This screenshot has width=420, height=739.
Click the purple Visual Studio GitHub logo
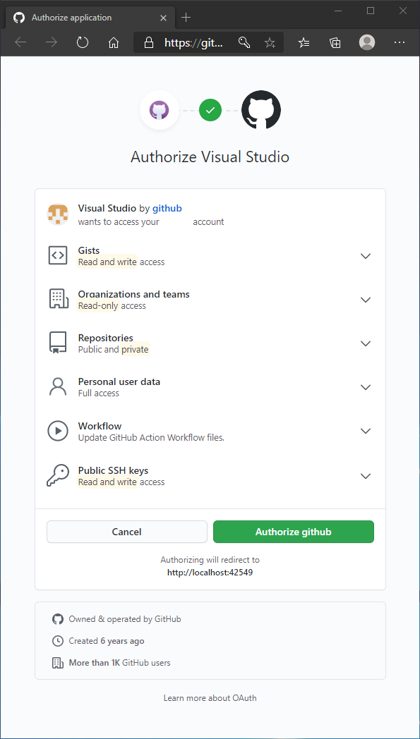point(159,110)
